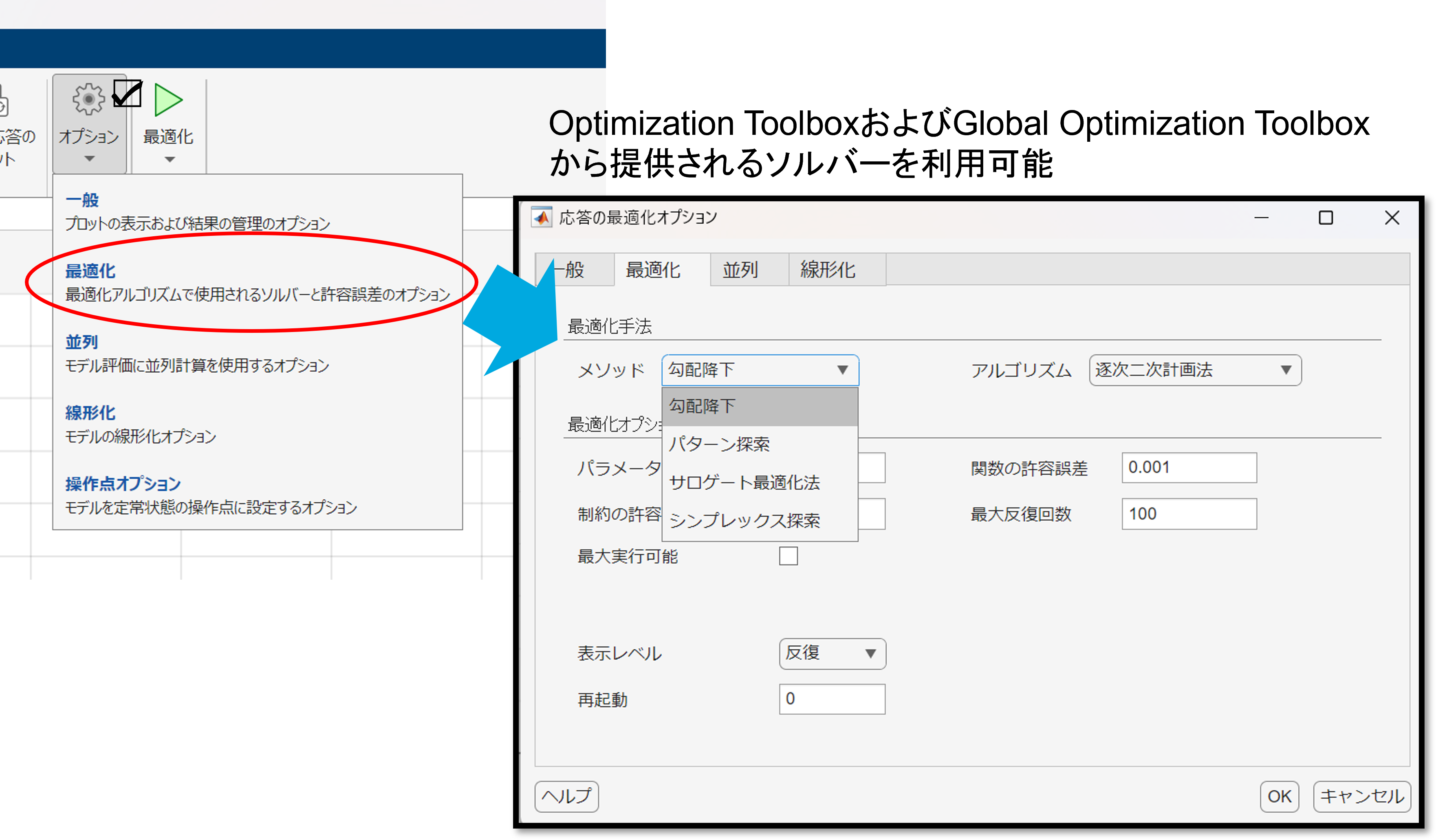Pick シンプレックス探索 option
The height and width of the screenshot is (840, 1436).
click(744, 521)
